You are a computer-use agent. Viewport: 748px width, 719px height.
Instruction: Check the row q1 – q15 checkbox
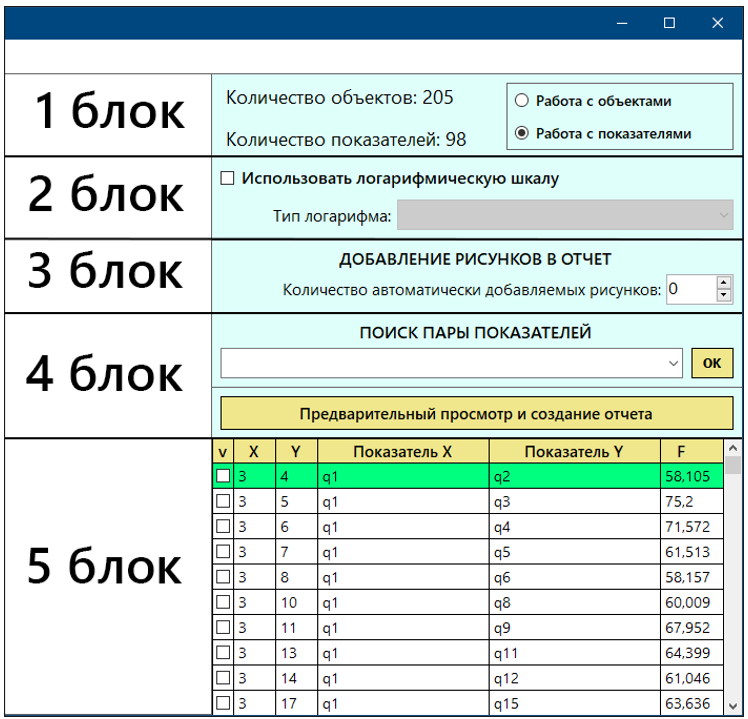pos(223,703)
